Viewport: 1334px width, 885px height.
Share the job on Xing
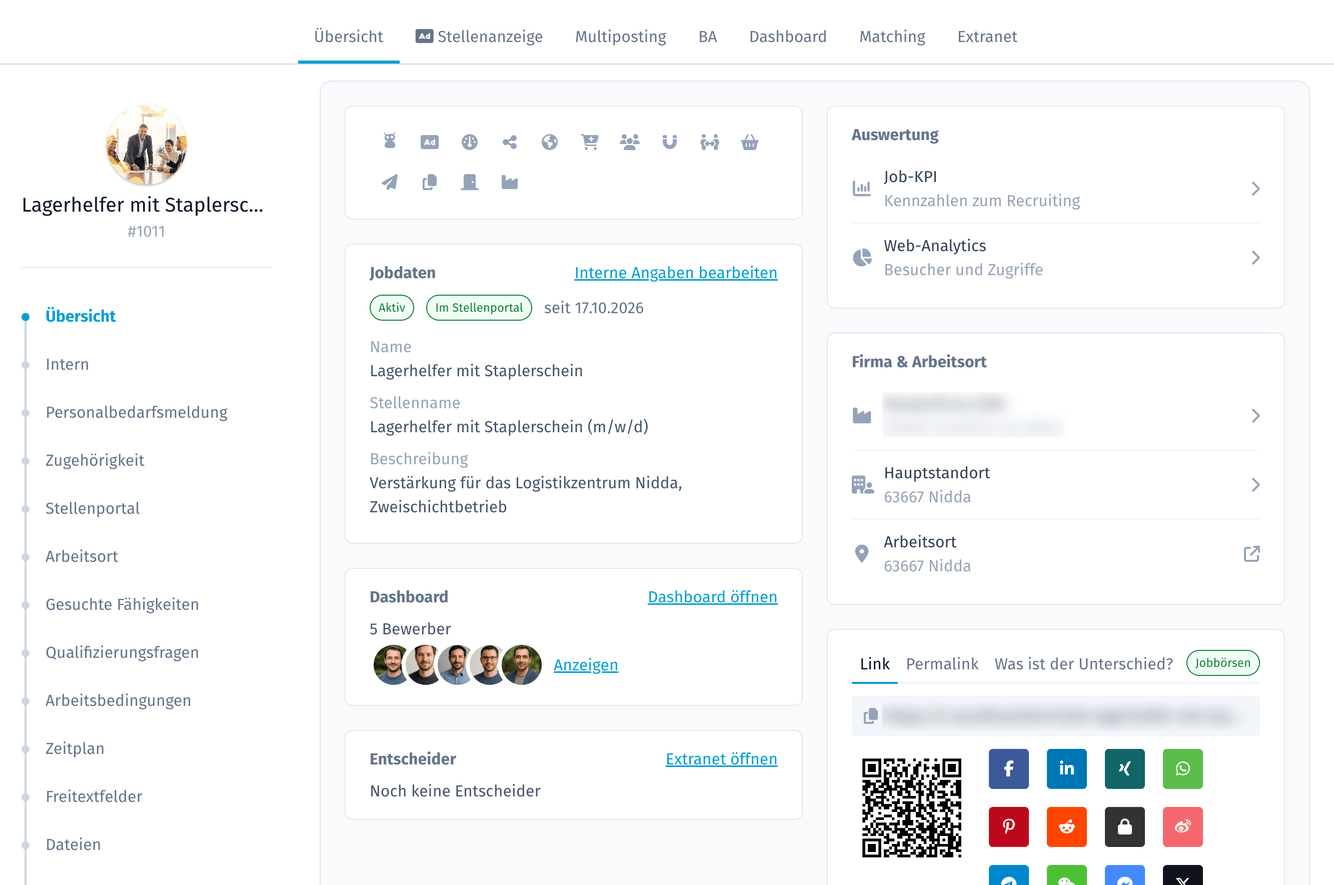(1125, 769)
